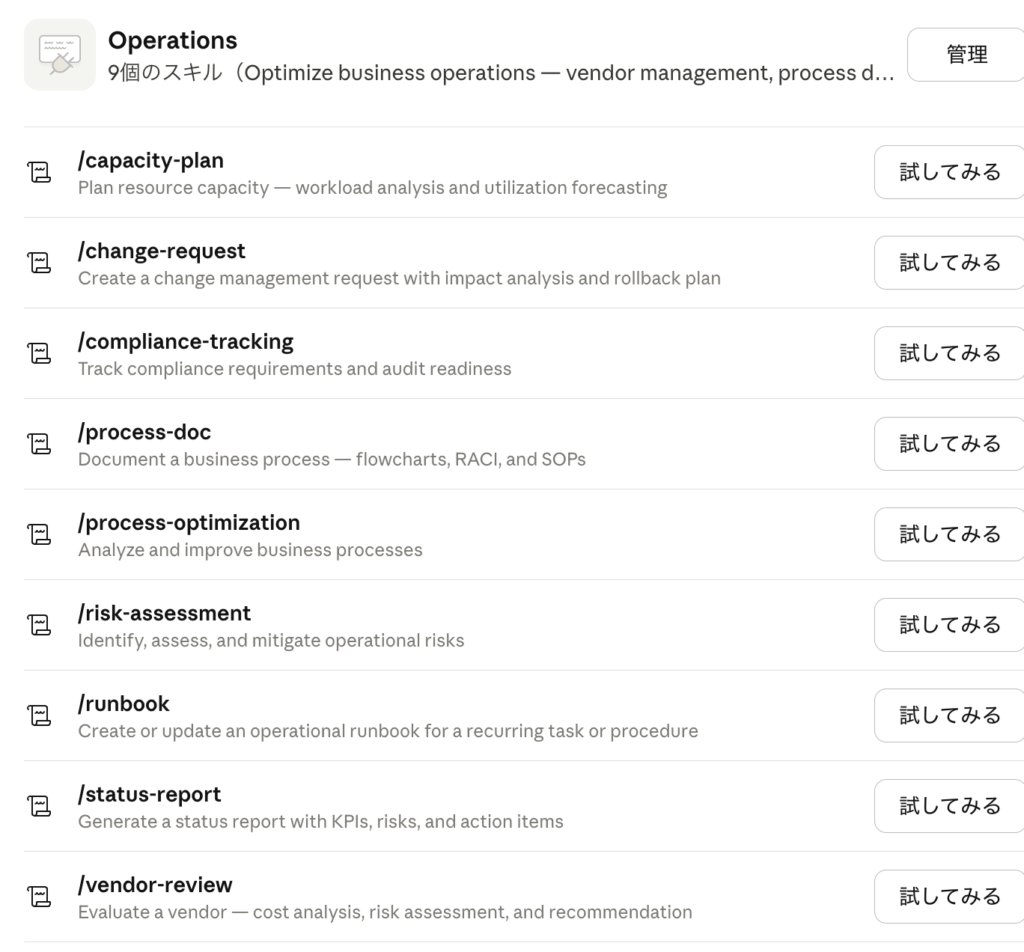Click the 管理 button for Operations
1024x952 pixels.
click(x=966, y=55)
